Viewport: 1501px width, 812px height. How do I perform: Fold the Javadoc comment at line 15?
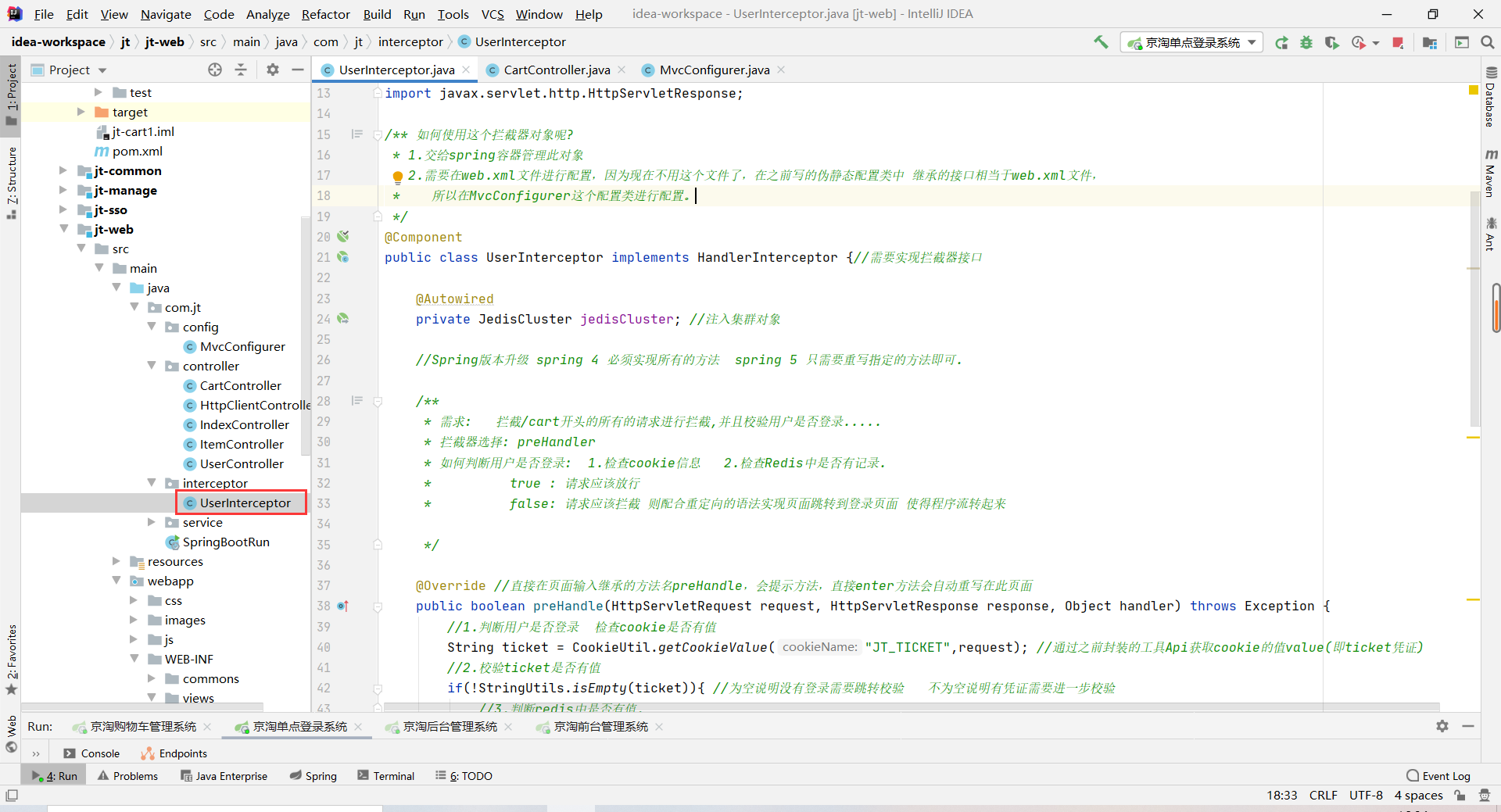(x=378, y=134)
